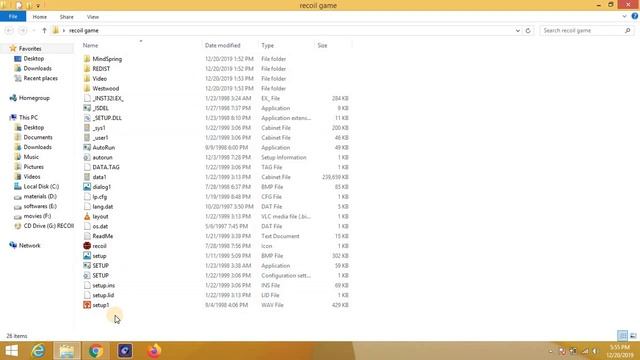
Task: Select the setup BMP image icon
Action: coord(87,256)
